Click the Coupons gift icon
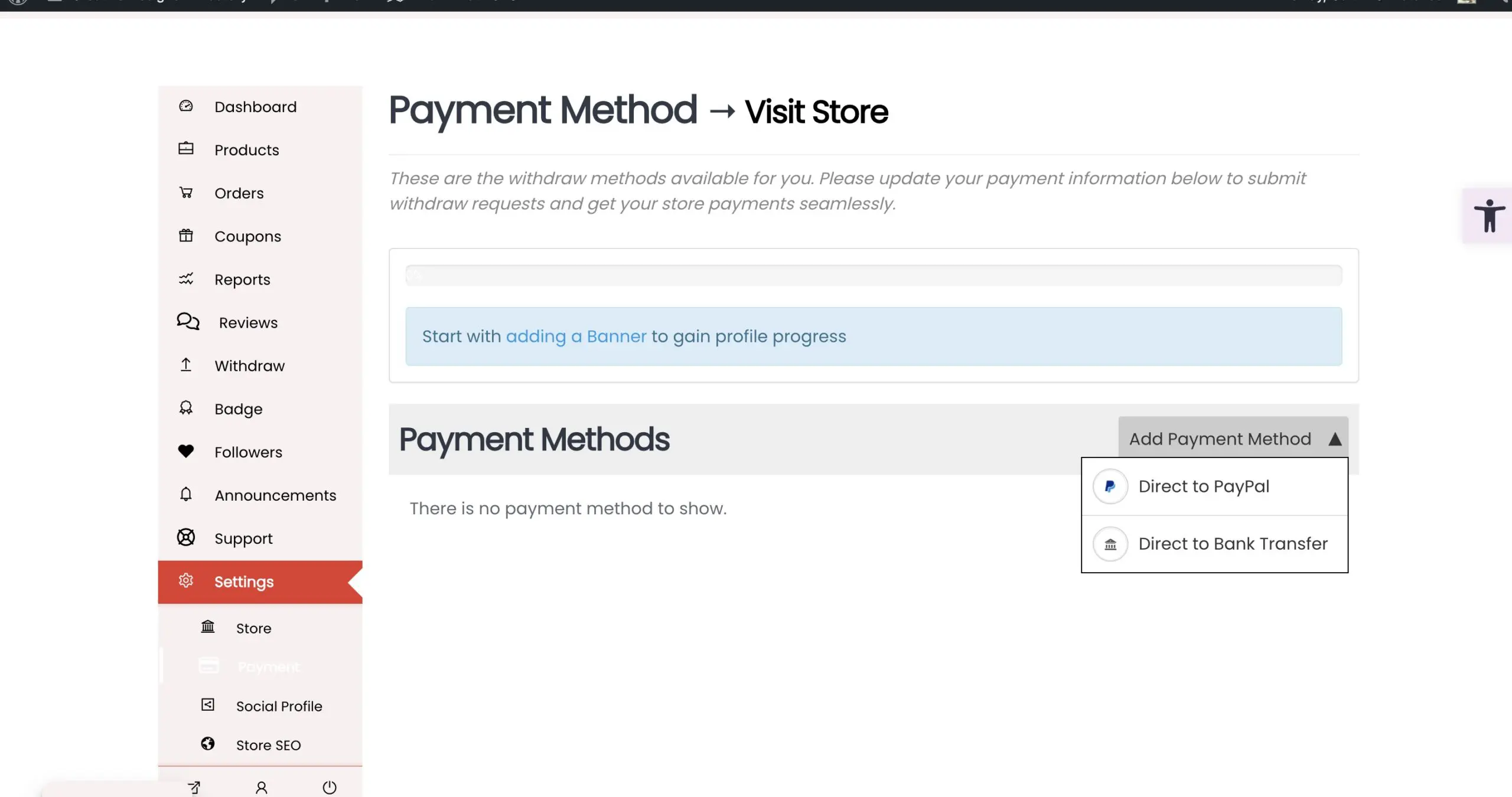1512x797 pixels. (186, 236)
